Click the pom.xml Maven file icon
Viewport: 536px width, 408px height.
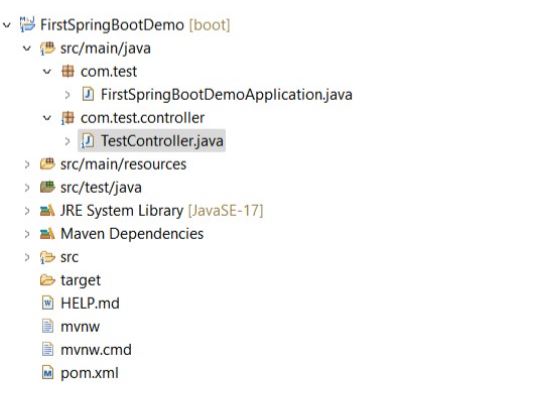point(48,373)
